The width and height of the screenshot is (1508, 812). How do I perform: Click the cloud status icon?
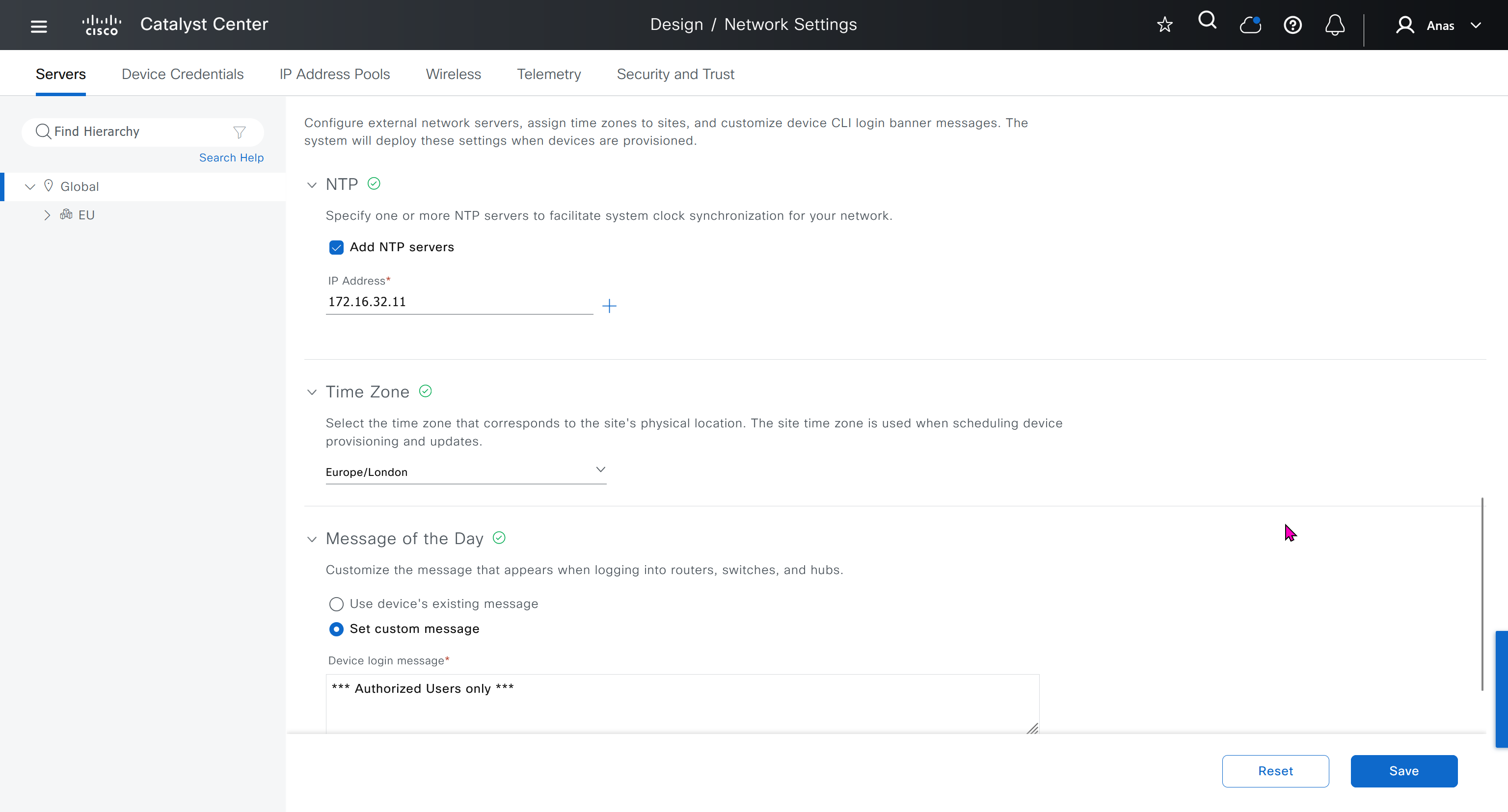coord(1250,25)
